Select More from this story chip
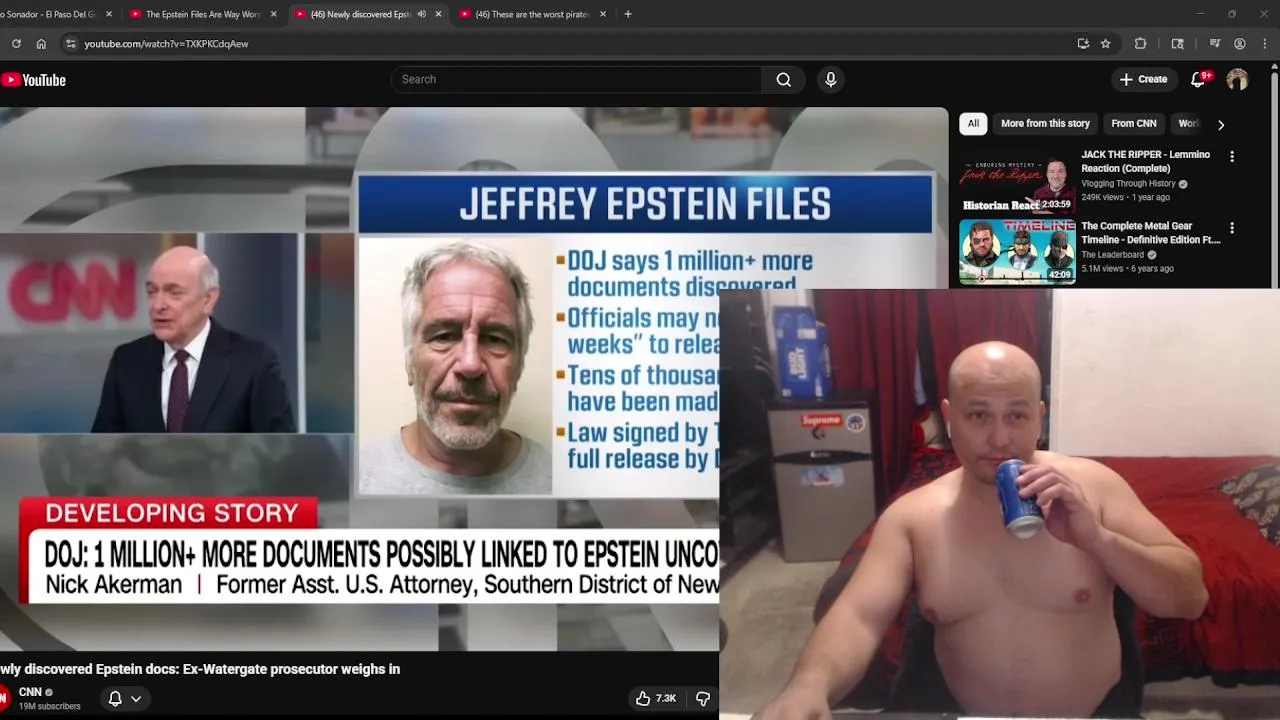1280x720 pixels. [1045, 123]
